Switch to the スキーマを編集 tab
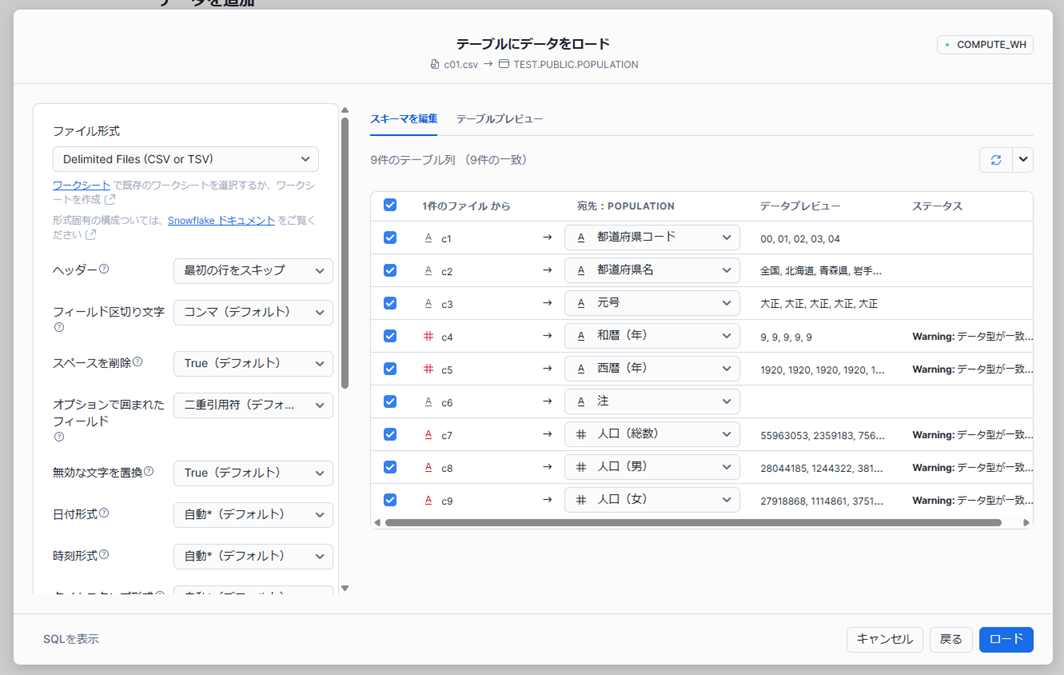The height and width of the screenshot is (675, 1064). coord(404,119)
